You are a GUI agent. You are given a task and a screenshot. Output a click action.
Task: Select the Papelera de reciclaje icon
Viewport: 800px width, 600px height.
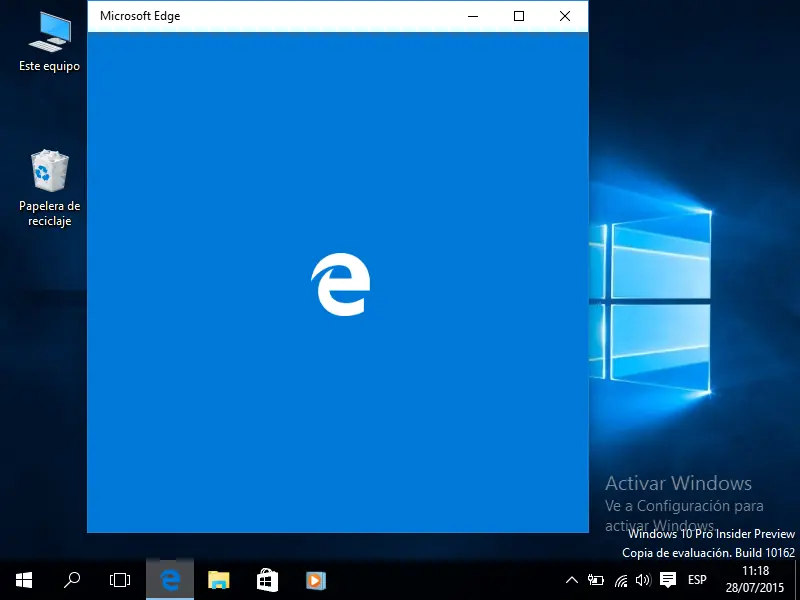49,188
